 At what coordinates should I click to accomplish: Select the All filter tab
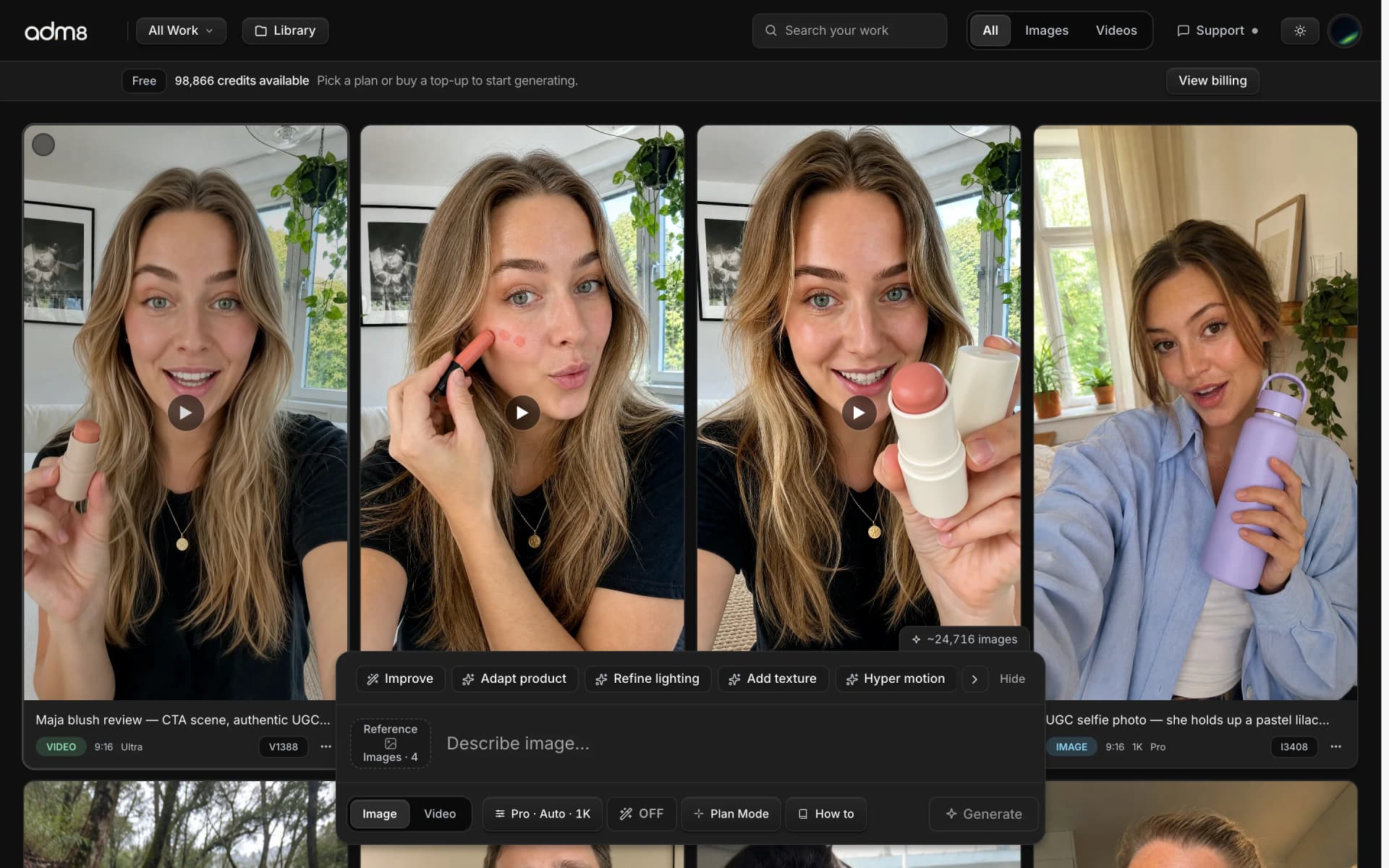click(990, 30)
